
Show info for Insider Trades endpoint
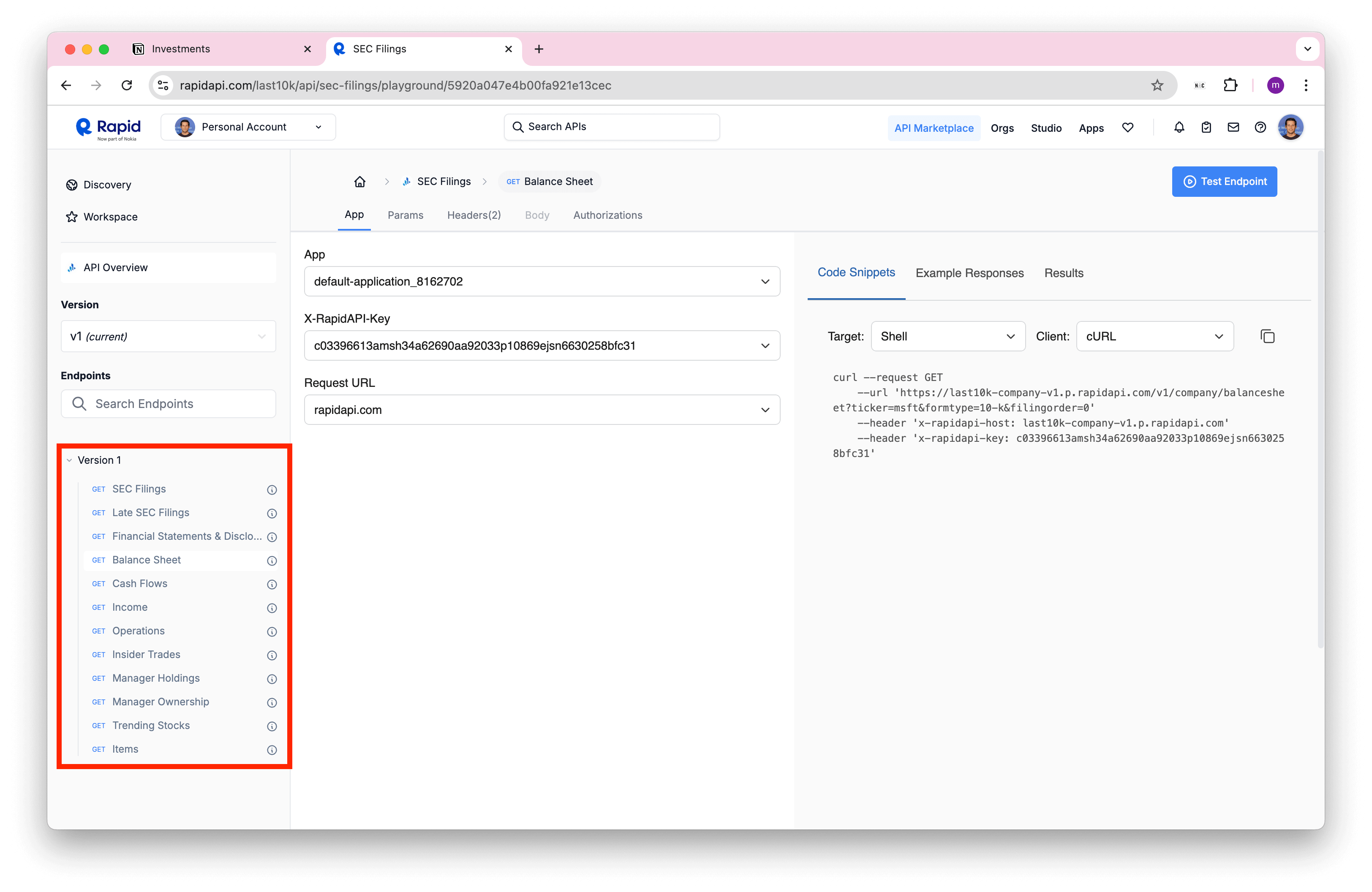click(272, 655)
